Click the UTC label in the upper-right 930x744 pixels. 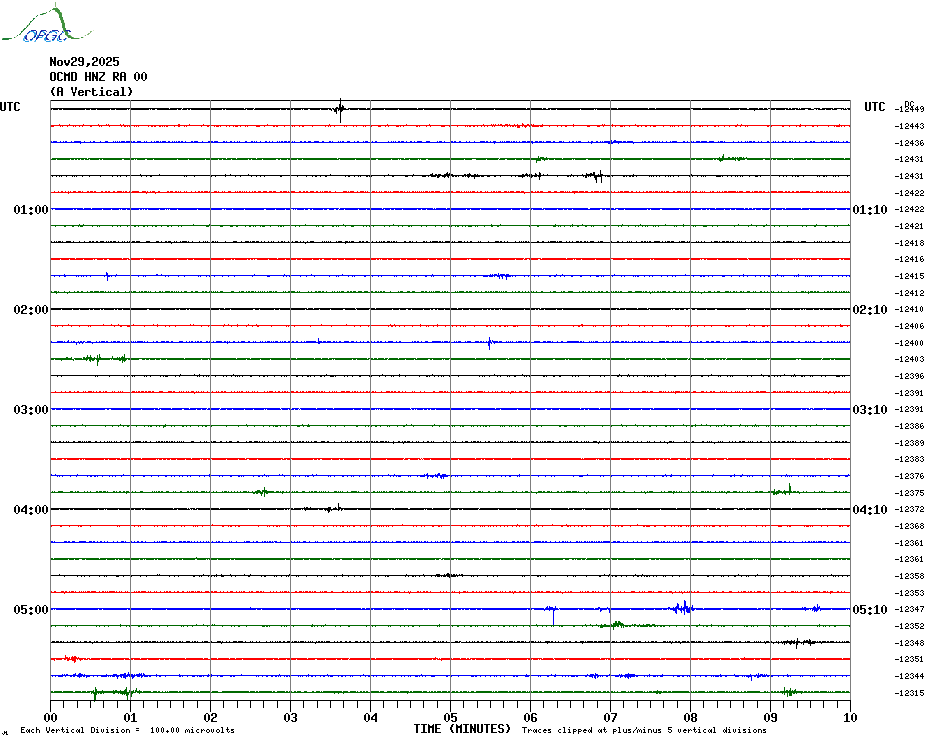(x=875, y=107)
